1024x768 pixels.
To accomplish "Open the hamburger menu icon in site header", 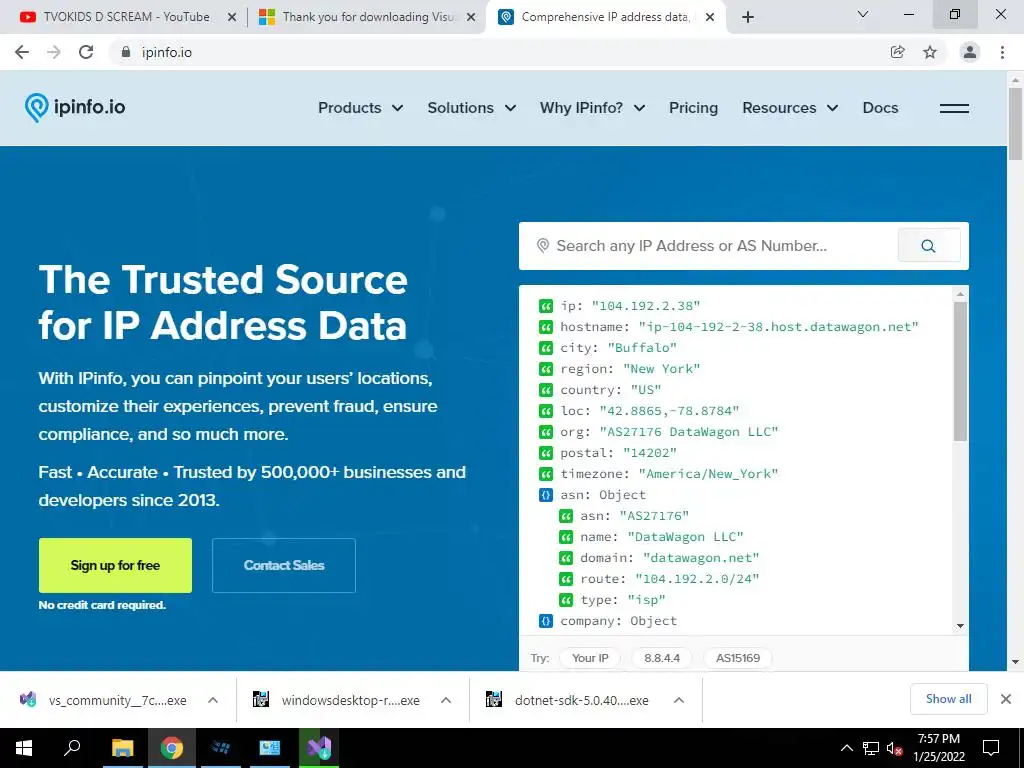I will (x=954, y=108).
